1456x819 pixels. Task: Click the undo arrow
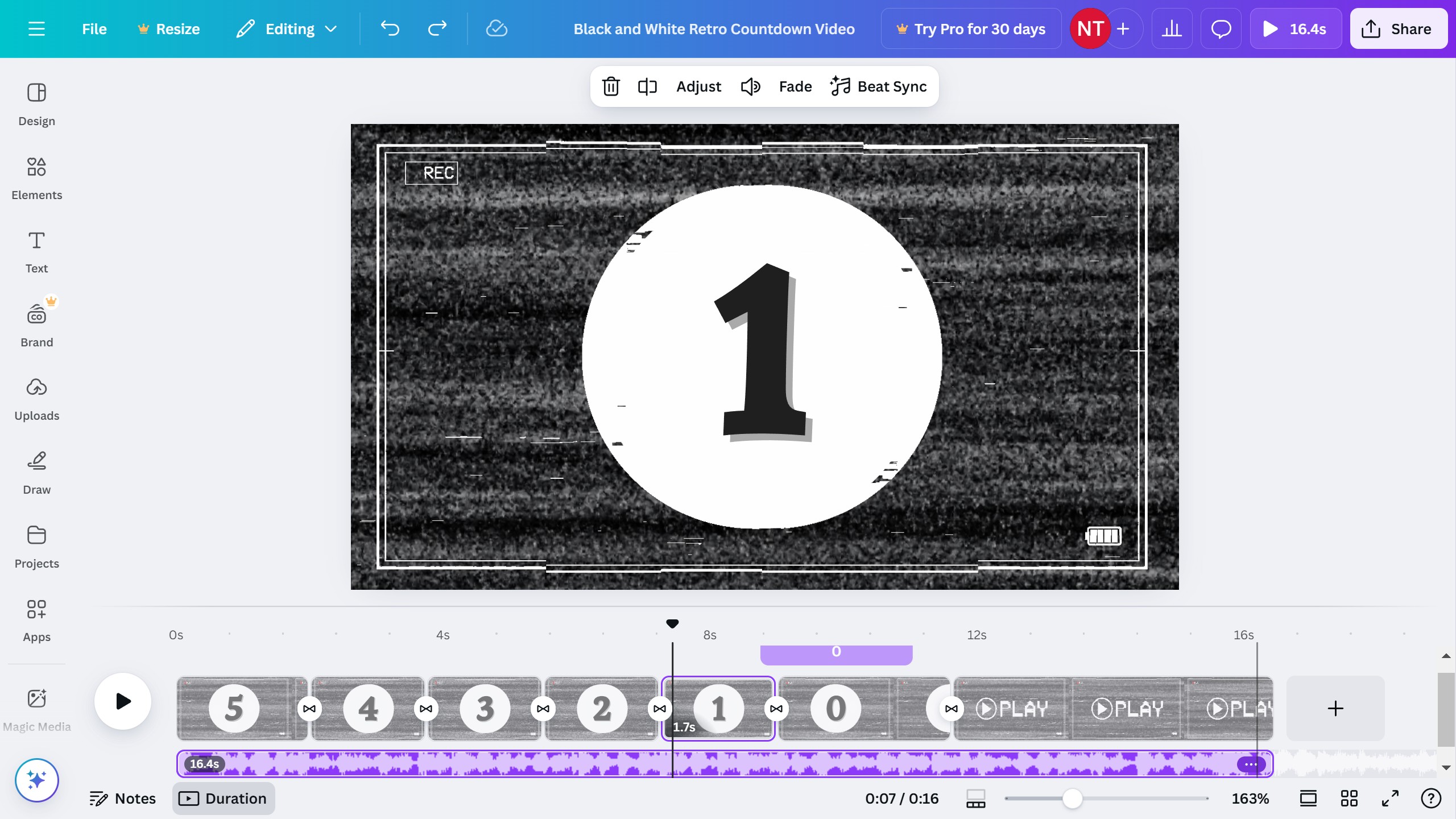(390, 28)
